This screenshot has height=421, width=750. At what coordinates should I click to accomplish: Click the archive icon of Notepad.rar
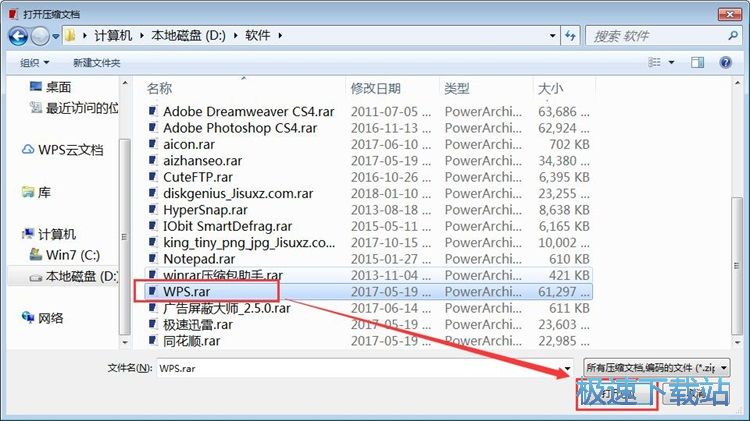[153, 258]
